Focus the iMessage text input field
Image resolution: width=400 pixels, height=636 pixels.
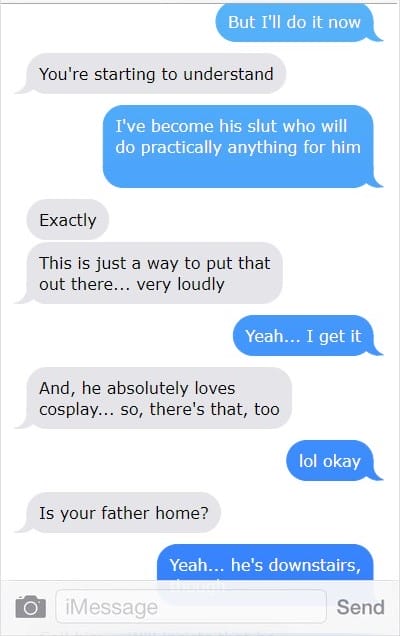click(x=191, y=607)
